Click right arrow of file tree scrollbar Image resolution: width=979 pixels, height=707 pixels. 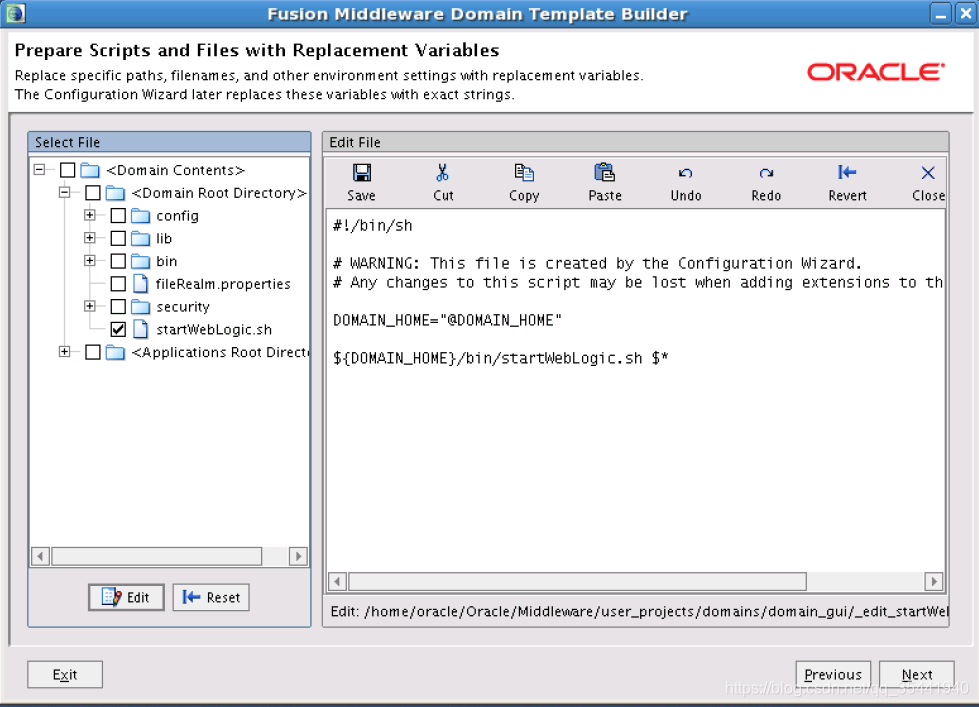(298, 556)
